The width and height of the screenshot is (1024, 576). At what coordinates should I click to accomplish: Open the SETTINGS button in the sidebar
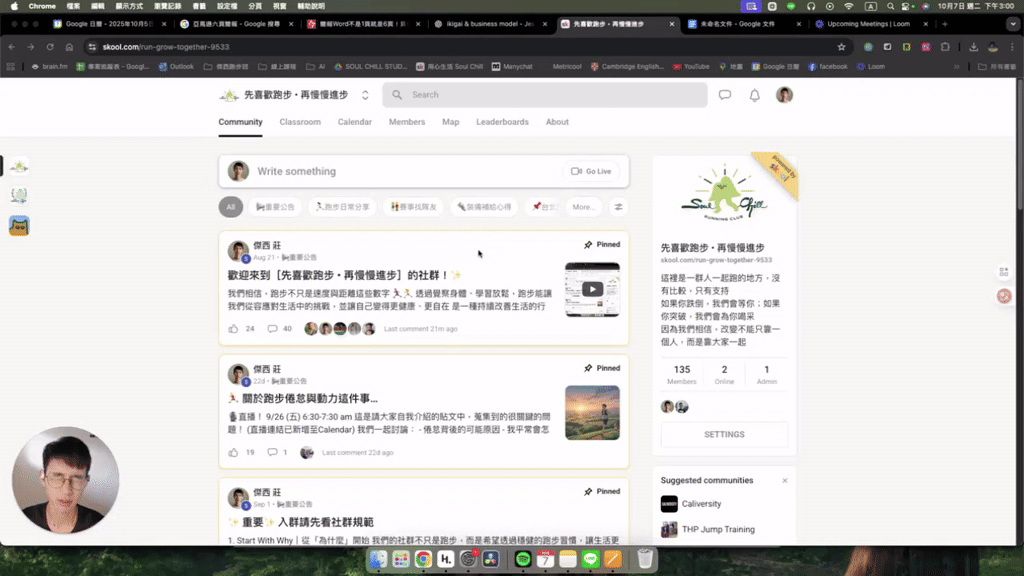[723, 434]
